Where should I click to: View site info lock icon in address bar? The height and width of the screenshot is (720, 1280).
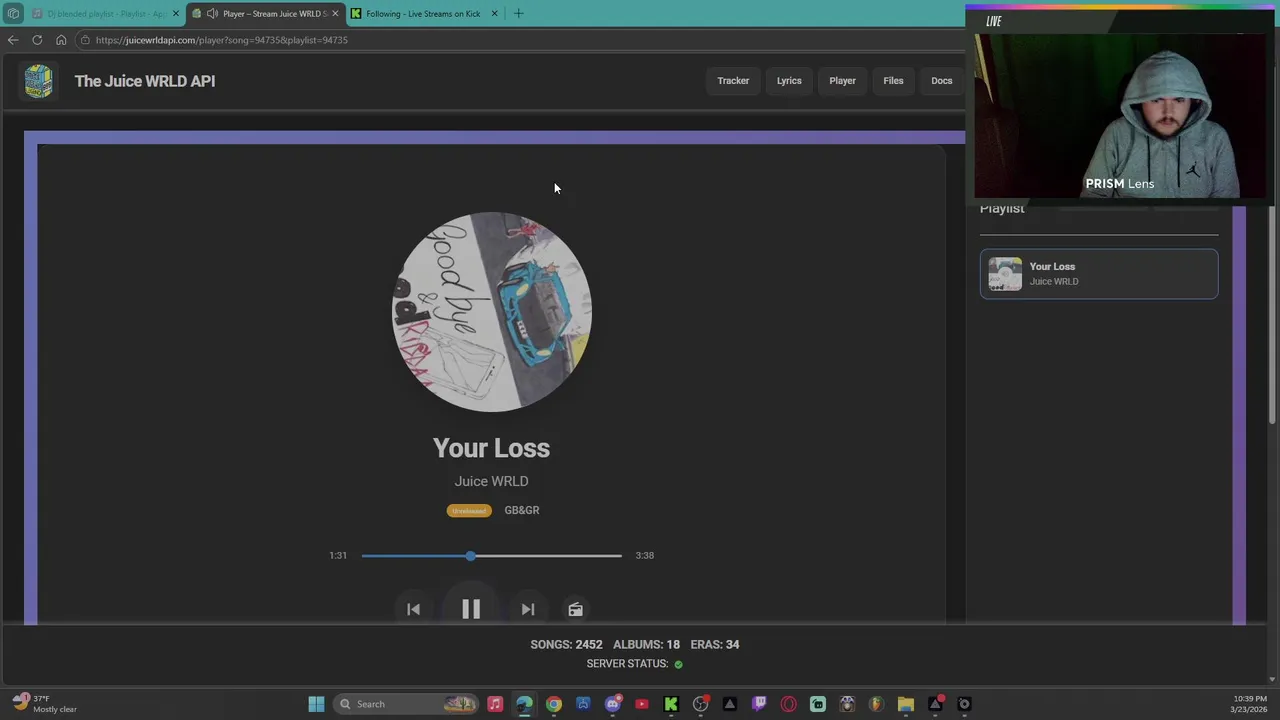[x=86, y=40]
